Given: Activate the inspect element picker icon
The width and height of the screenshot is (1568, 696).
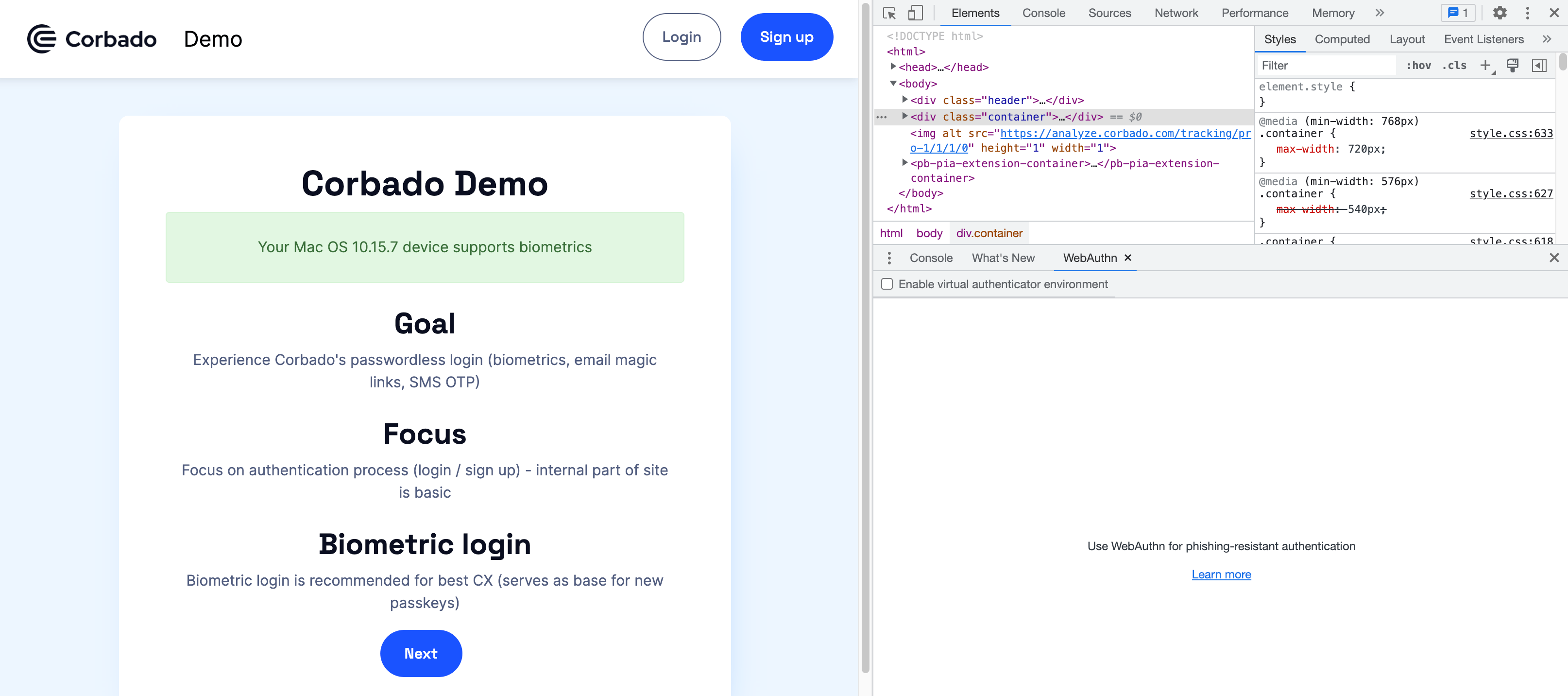Looking at the screenshot, I should 889,13.
